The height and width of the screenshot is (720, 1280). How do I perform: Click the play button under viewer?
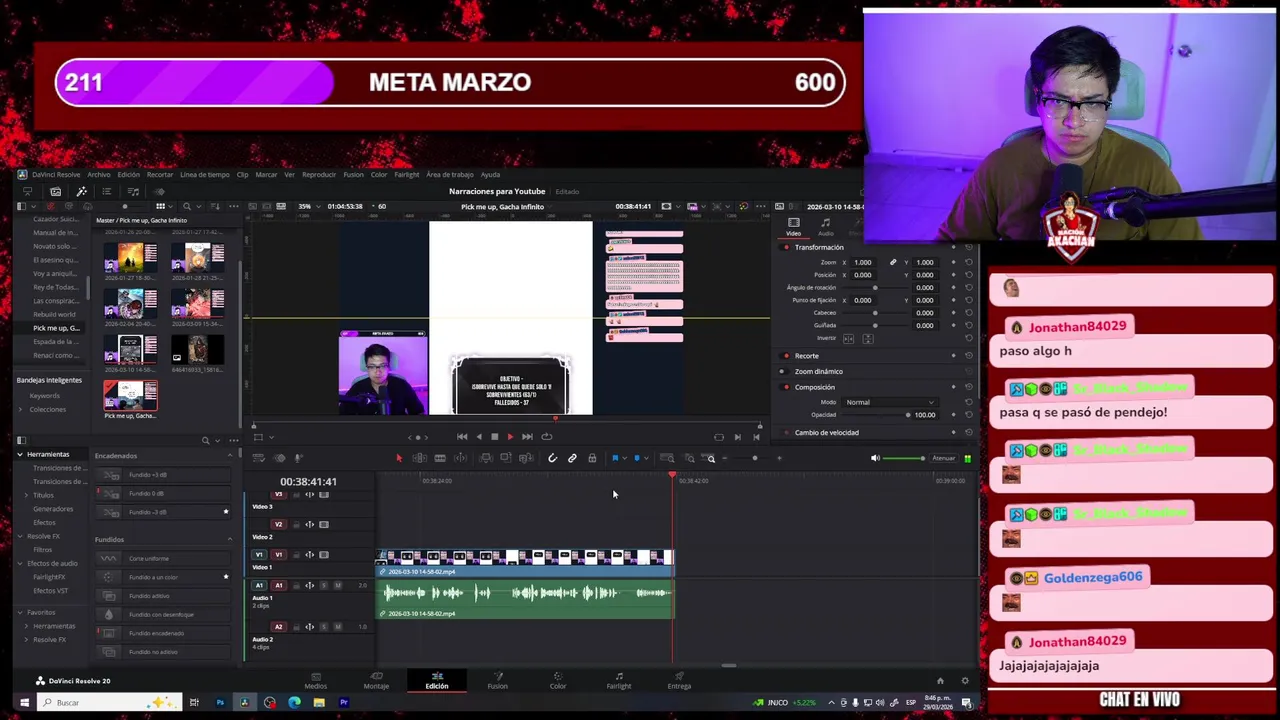coord(509,436)
